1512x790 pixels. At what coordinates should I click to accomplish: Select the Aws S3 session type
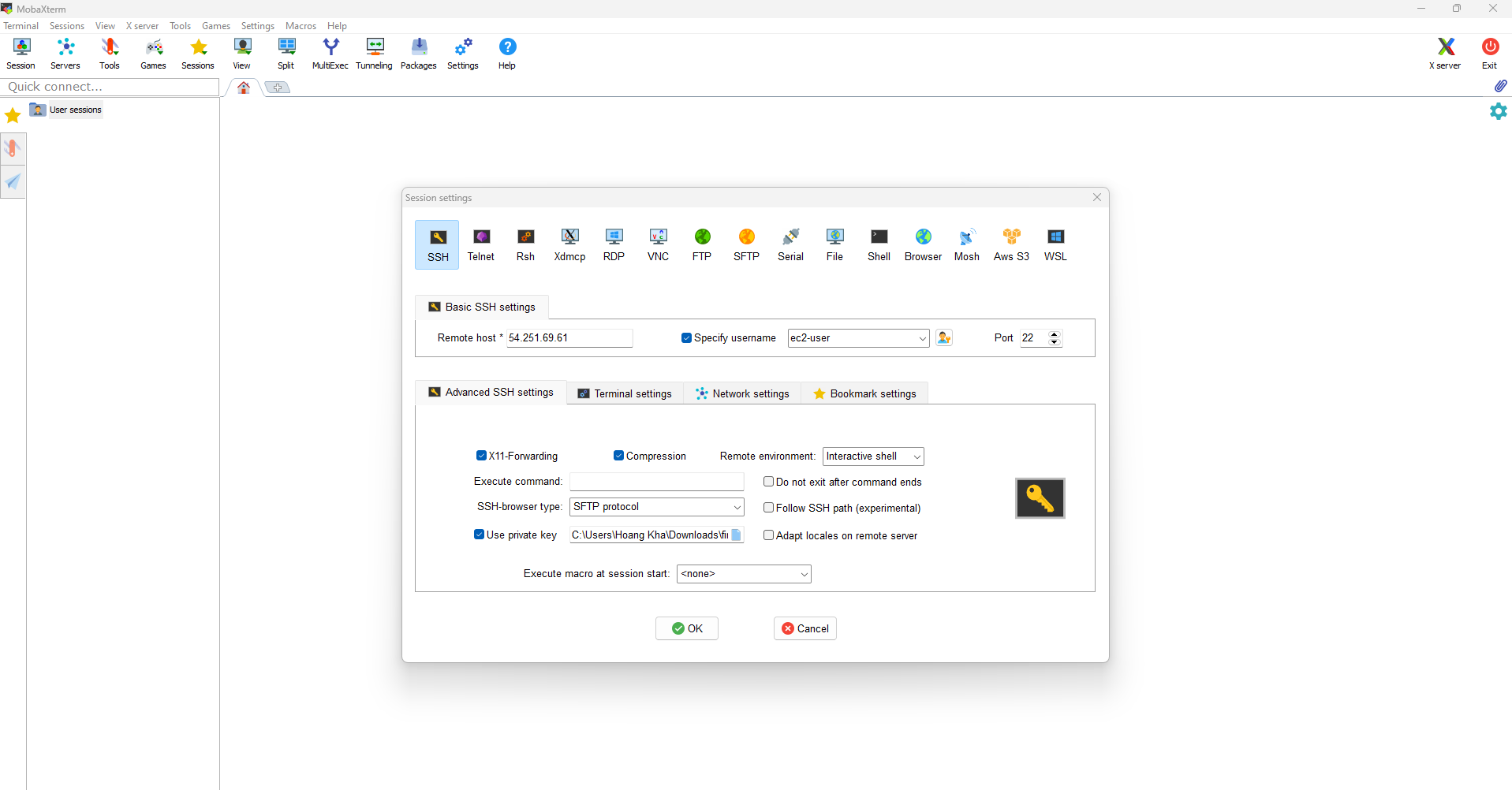pyautogui.click(x=1011, y=244)
